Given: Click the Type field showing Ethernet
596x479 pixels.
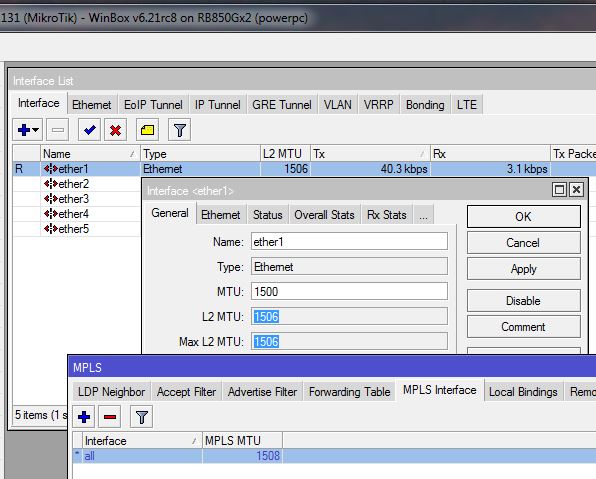Looking at the screenshot, I should click(349, 267).
